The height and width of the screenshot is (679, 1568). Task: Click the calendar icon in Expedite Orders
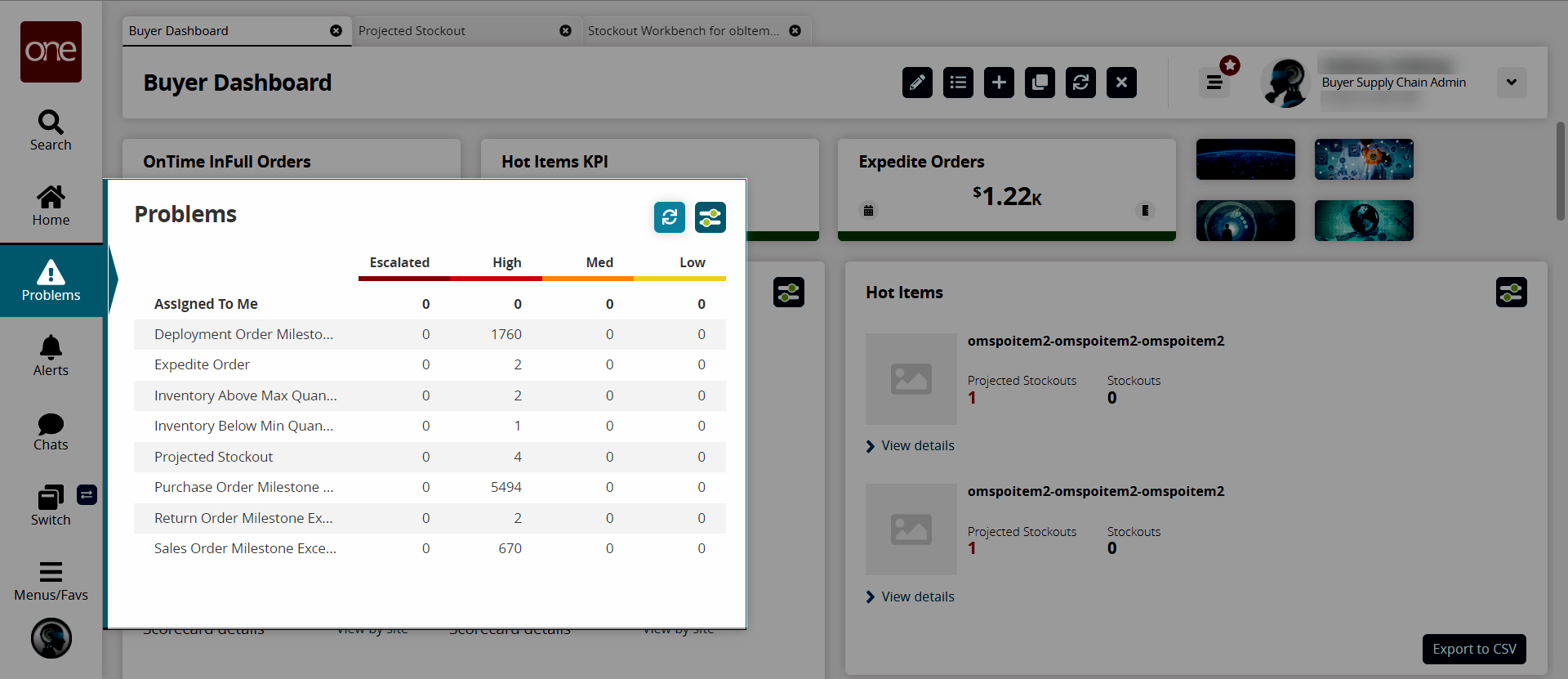click(x=868, y=211)
